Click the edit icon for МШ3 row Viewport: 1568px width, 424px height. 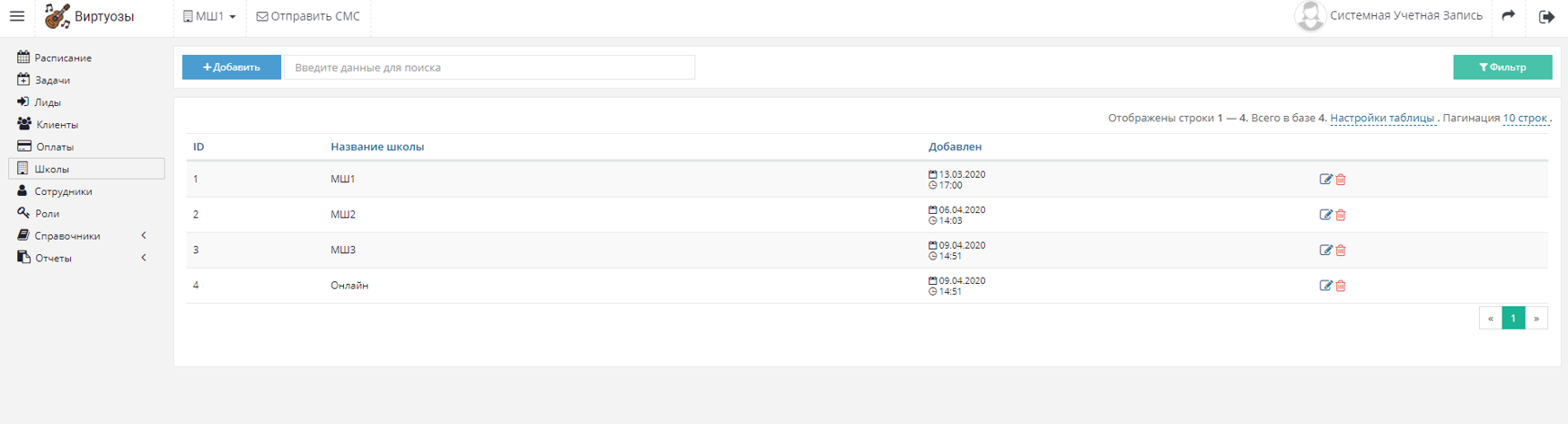pos(1326,251)
